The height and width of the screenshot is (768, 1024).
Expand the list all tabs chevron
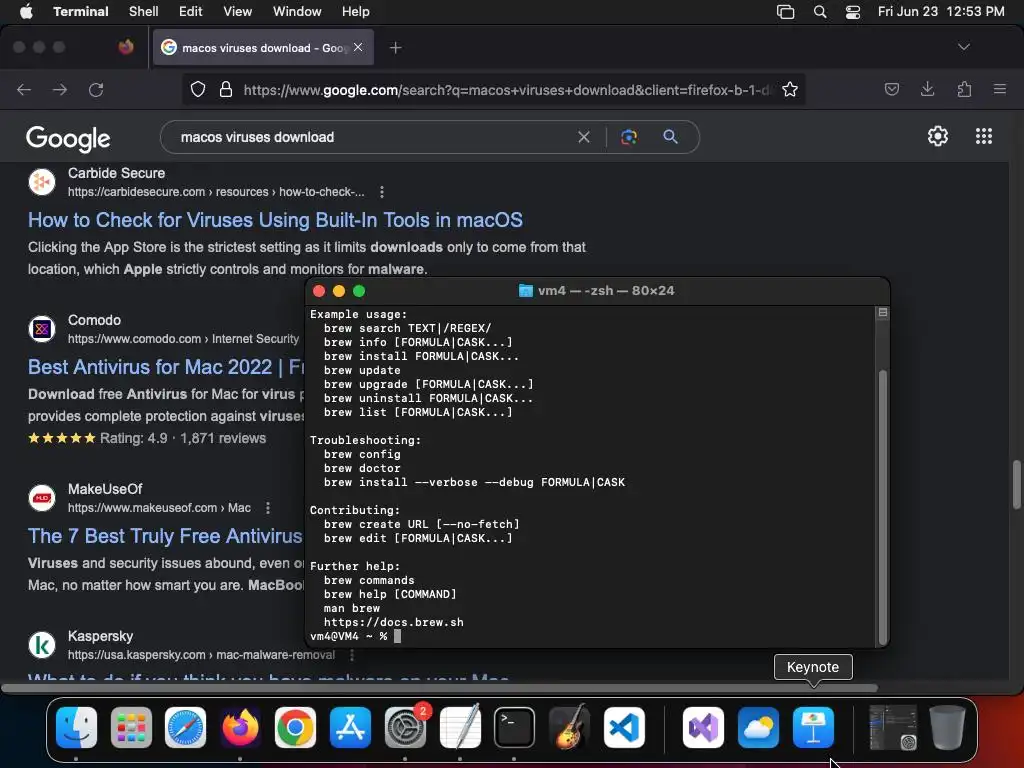[x=963, y=47]
